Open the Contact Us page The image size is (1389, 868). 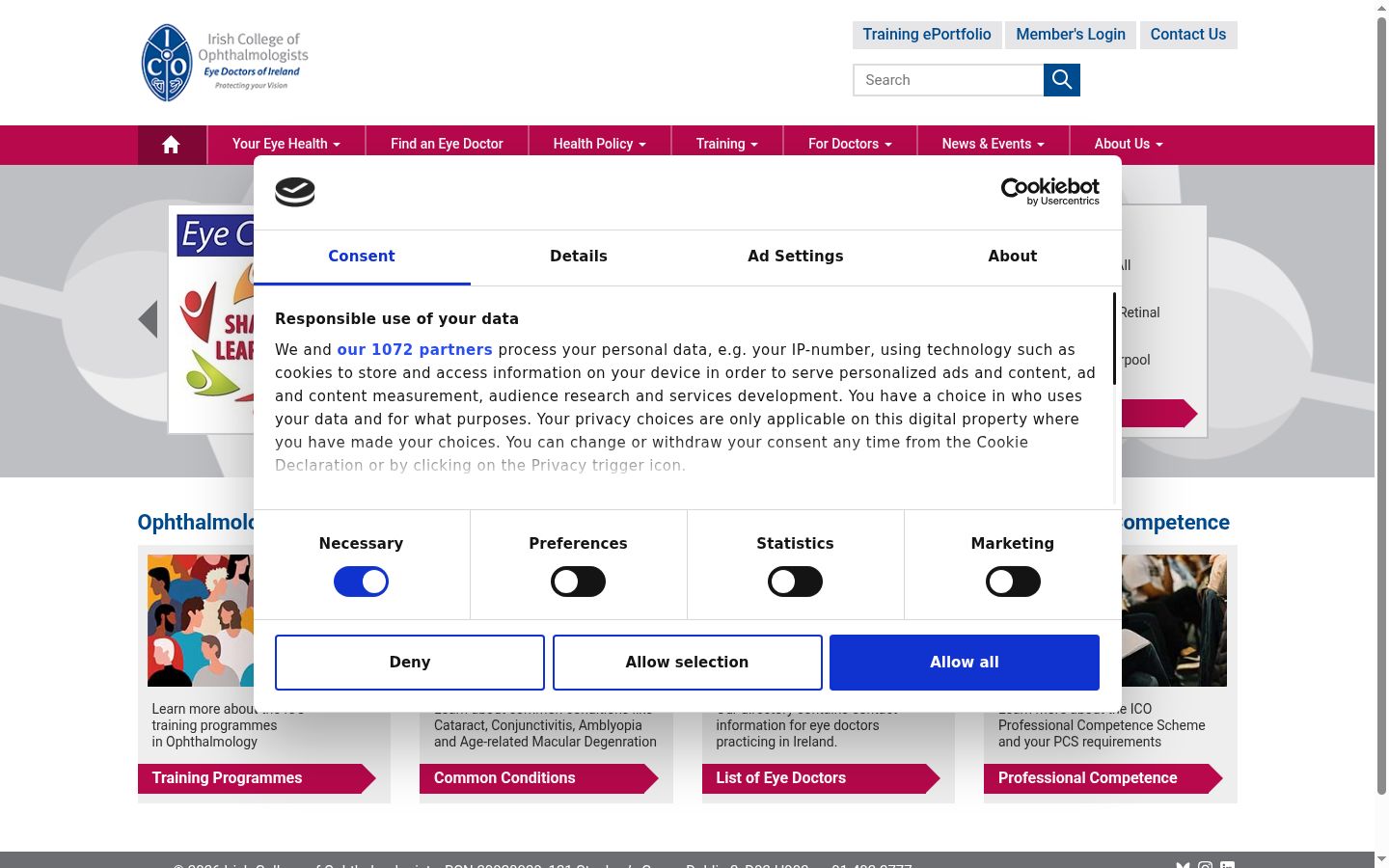(1188, 35)
